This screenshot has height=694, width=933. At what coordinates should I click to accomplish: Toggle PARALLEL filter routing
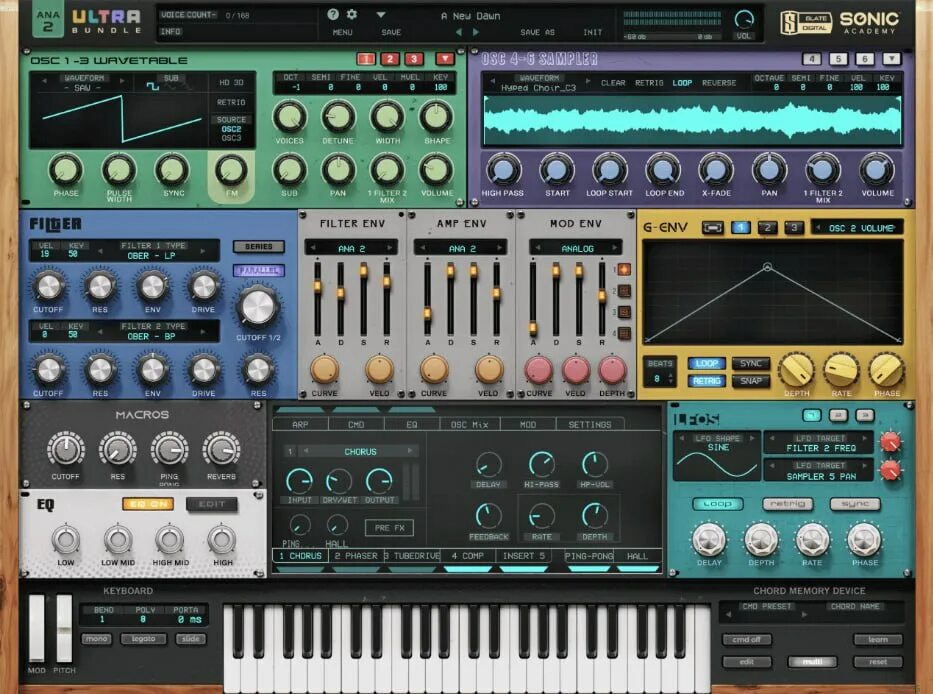(x=258, y=271)
